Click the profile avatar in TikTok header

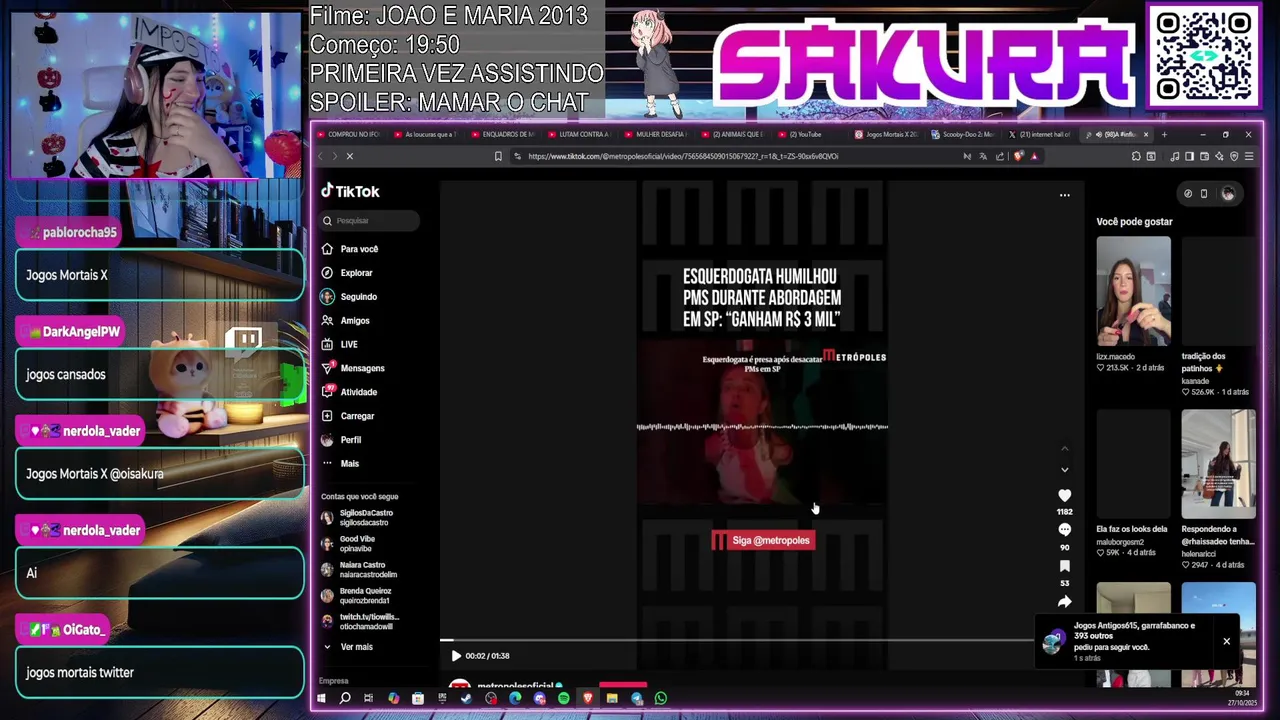[x=1228, y=194]
